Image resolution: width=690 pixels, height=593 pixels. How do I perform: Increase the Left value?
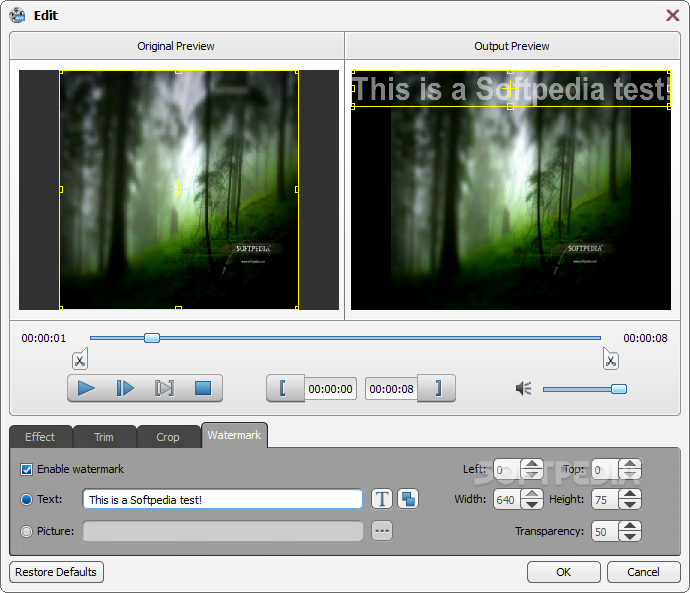(x=532, y=465)
